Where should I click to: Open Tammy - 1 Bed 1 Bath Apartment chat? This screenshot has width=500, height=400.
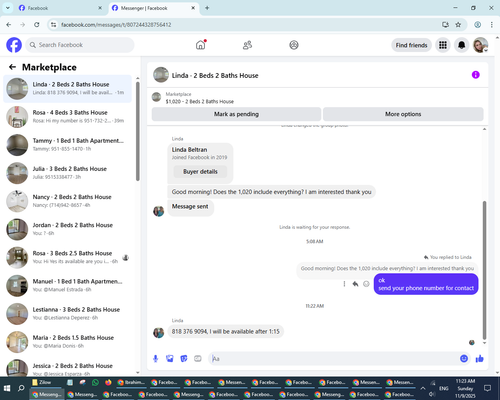(x=67, y=145)
